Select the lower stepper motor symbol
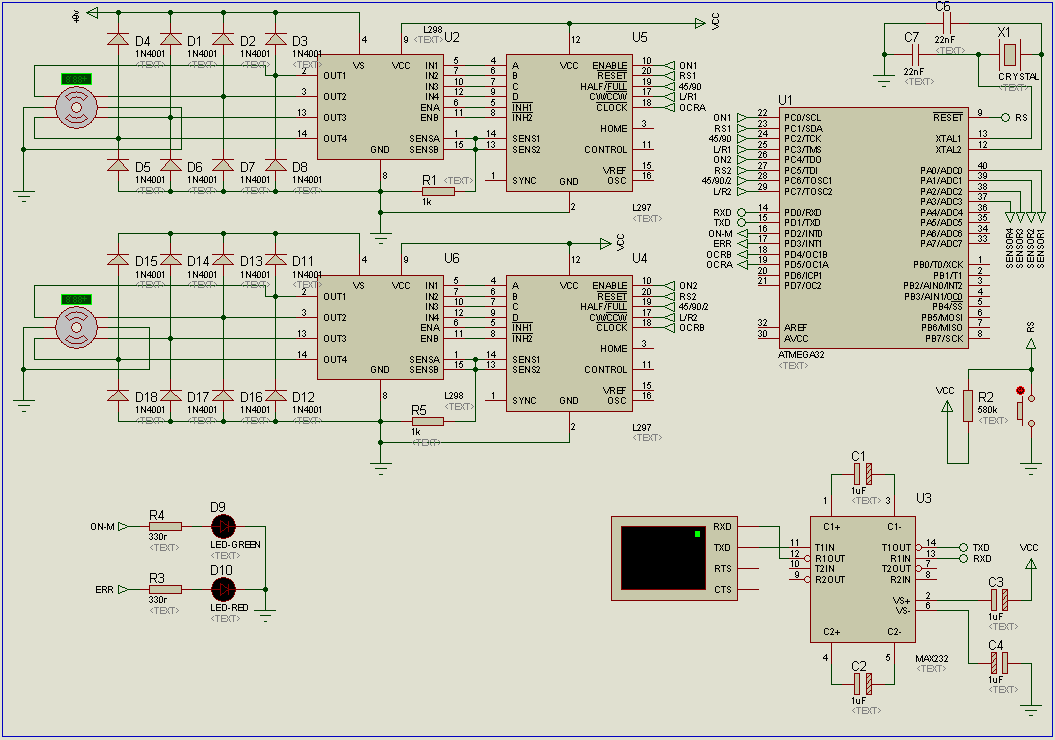 (76, 326)
